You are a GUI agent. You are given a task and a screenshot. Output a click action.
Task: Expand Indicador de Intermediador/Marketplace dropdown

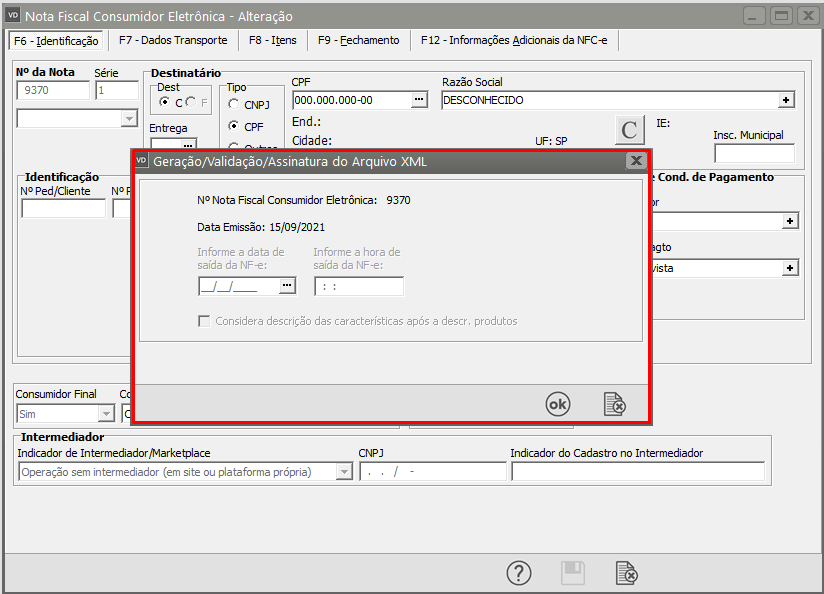pos(344,472)
